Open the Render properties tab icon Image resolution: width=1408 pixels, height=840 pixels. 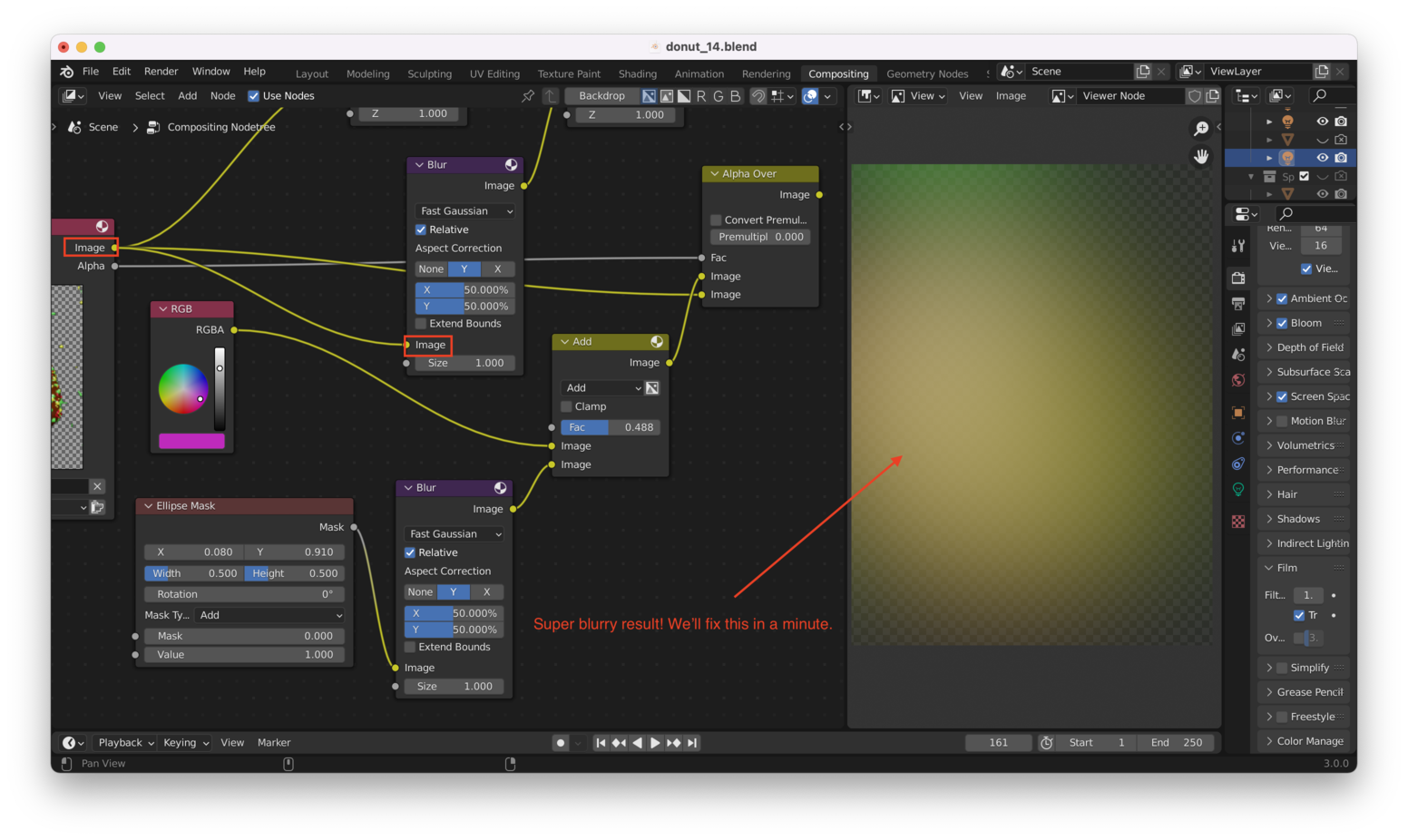coord(1238,278)
